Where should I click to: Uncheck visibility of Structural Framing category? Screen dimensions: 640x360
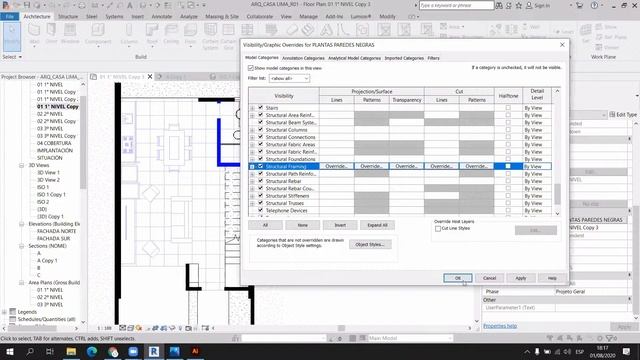pos(260,167)
